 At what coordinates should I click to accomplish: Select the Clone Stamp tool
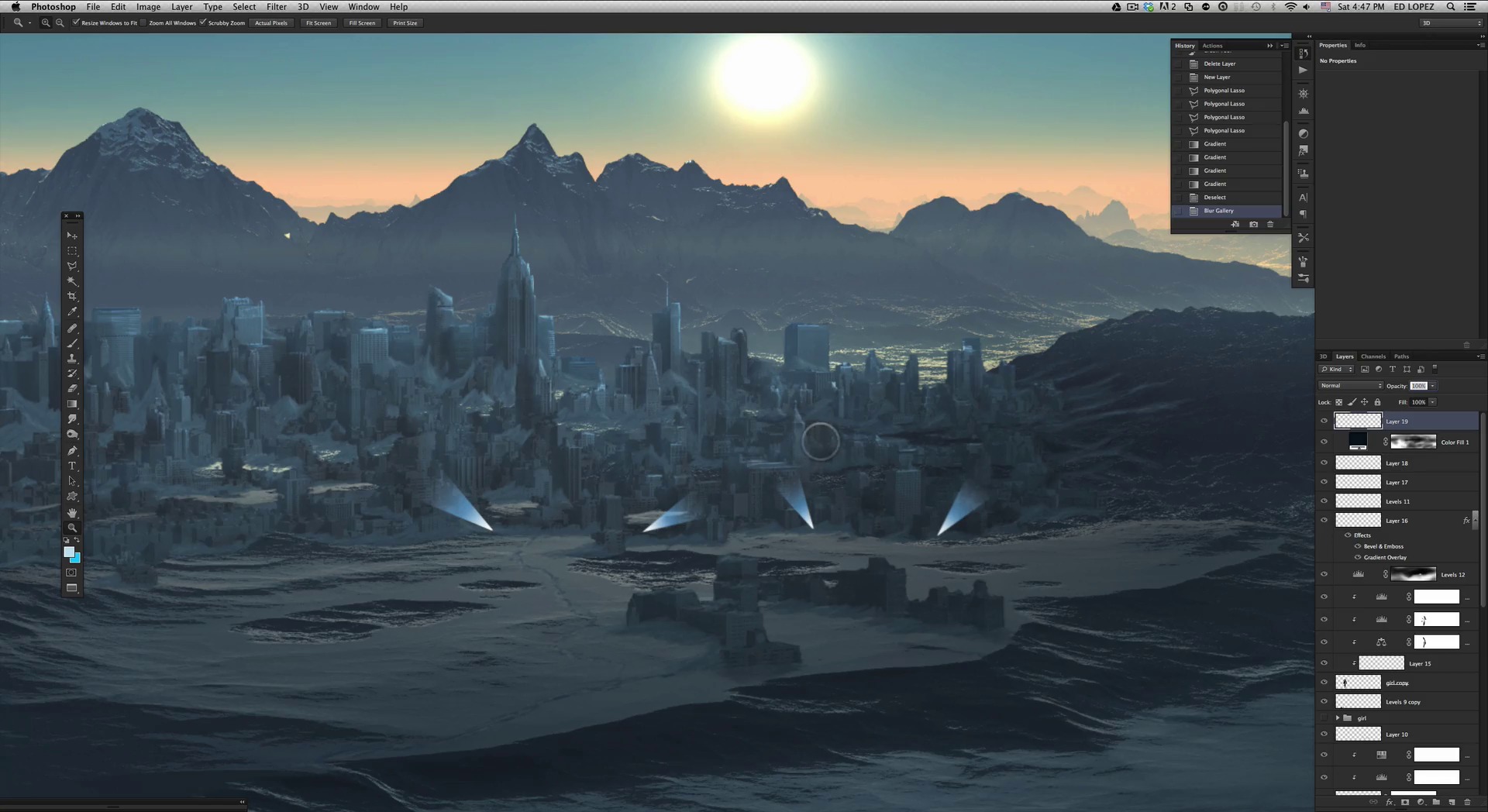pyautogui.click(x=72, y=358)
